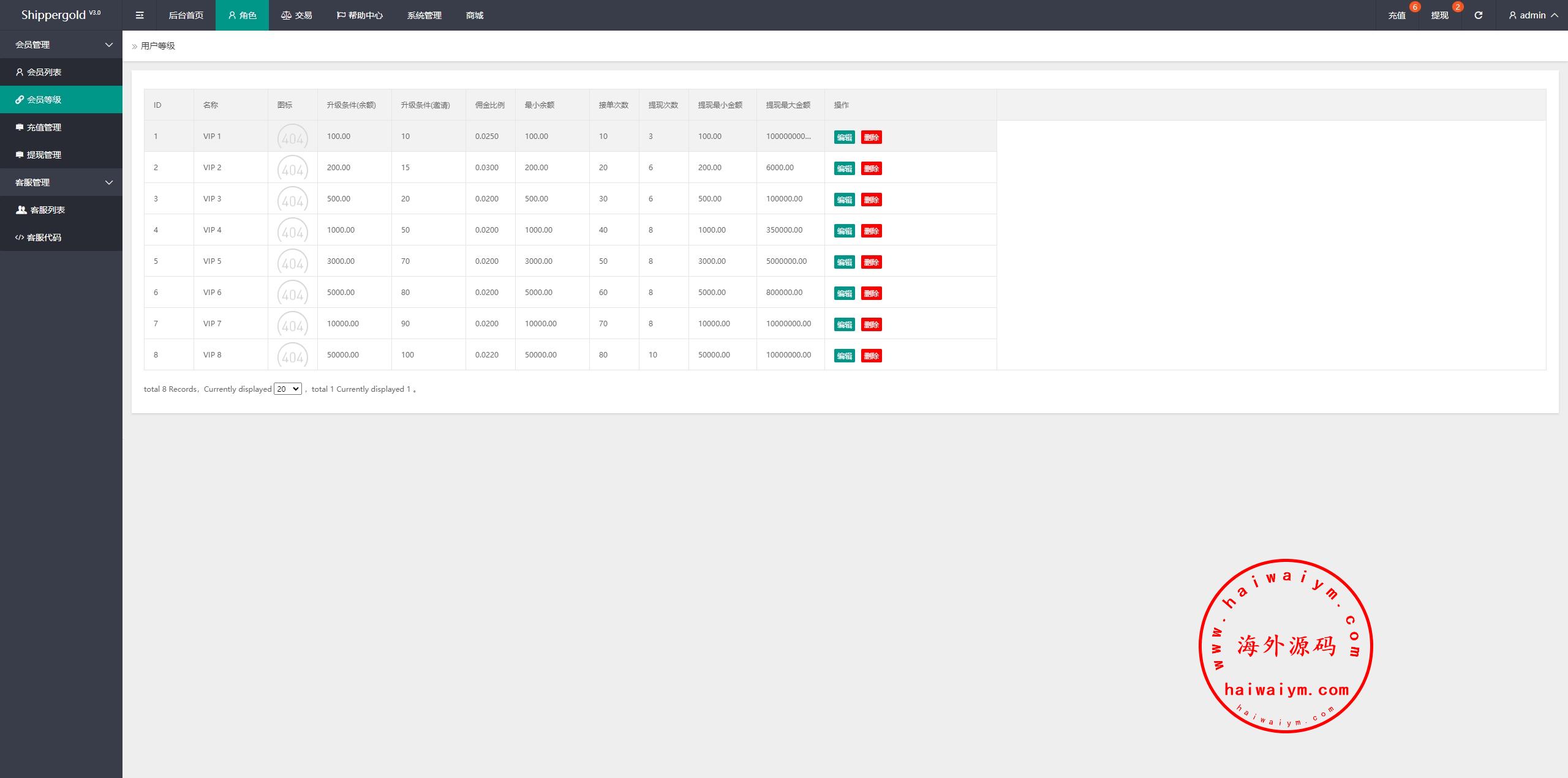Screen dimensions: 1568x778
Task: Switch to the 交易 top menu
Action: click(x=297, y=15)
